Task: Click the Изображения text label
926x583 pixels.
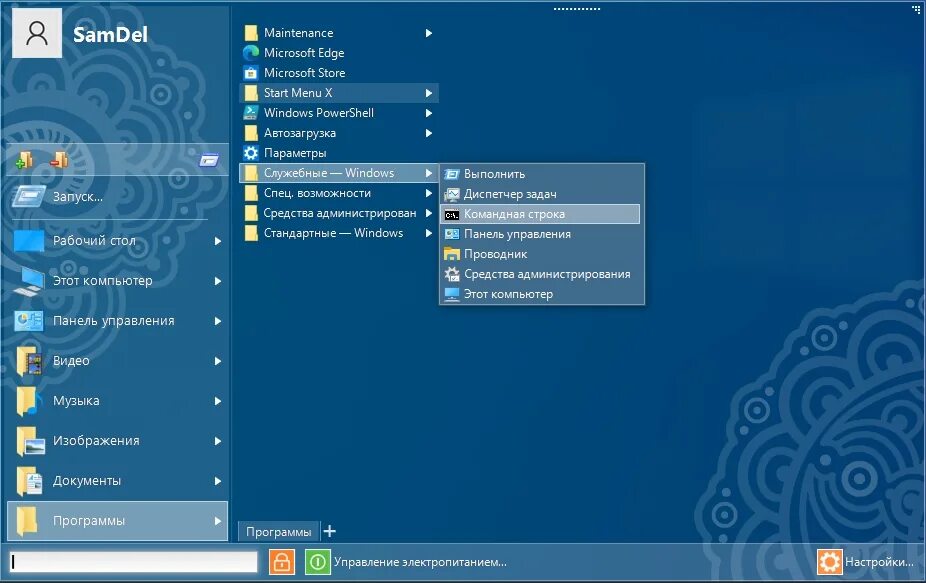Action: 96,441
